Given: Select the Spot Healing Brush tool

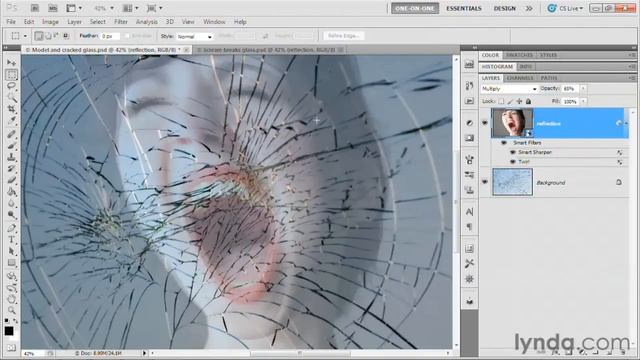Looking at the screenshot, I should [11, 134].
